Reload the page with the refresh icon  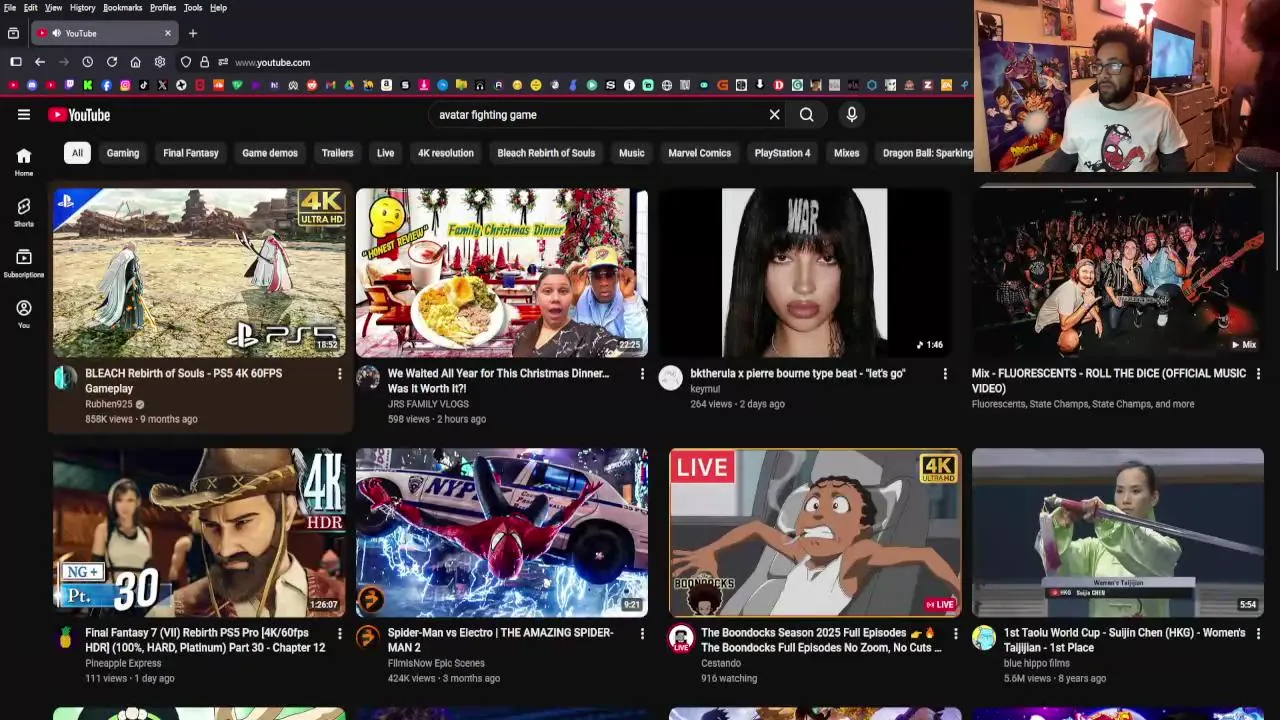point(112,62)
